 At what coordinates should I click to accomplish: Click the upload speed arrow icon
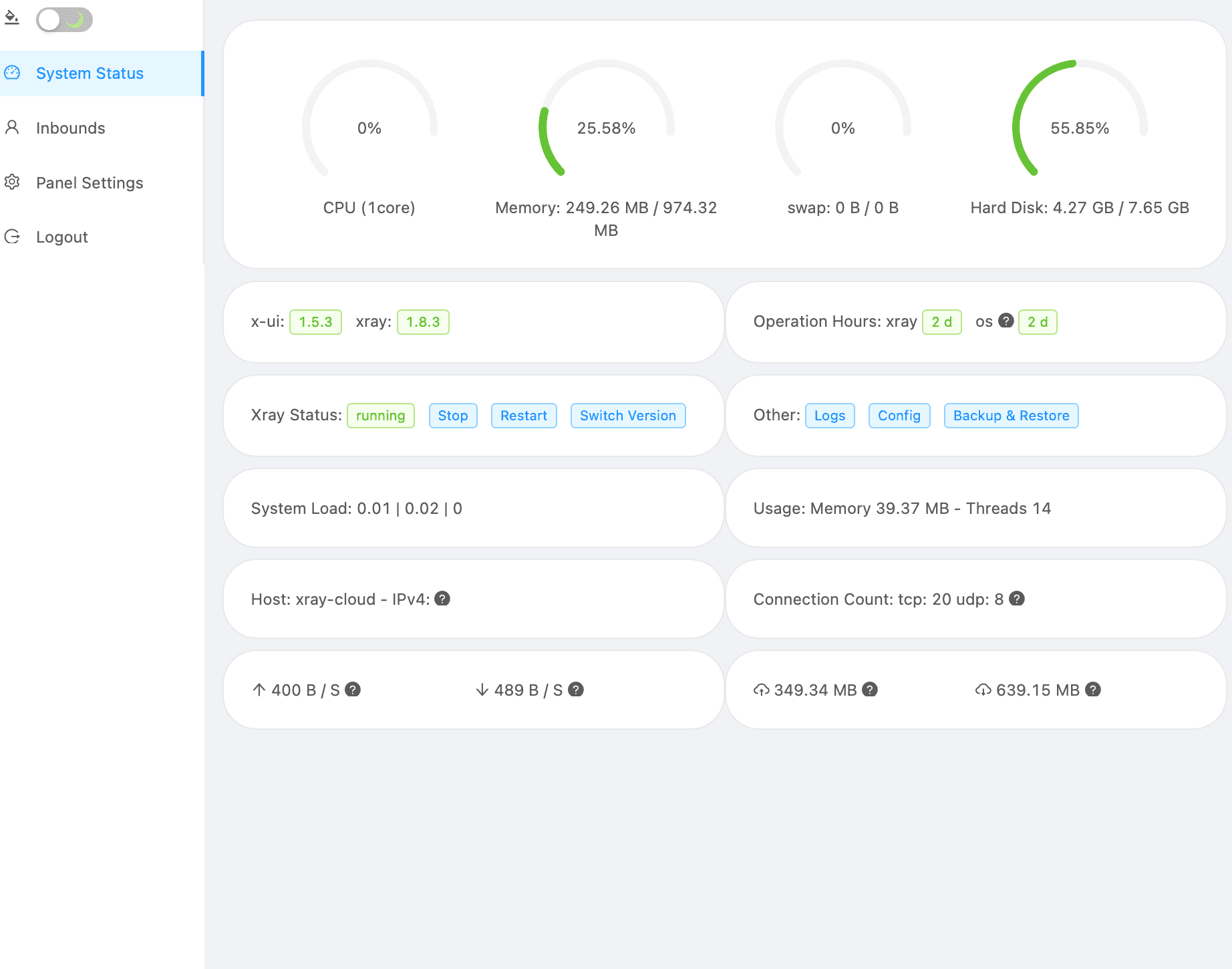(259, 690)
